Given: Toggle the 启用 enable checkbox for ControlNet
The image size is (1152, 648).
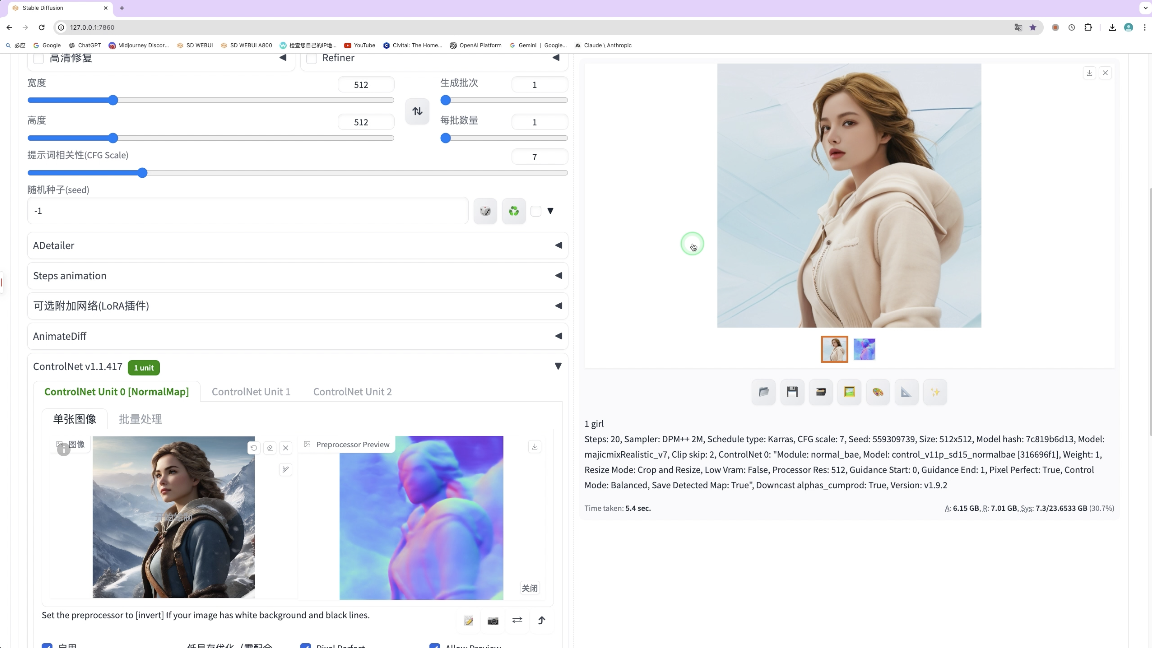Looking at the screenshot, I should 47,645.
